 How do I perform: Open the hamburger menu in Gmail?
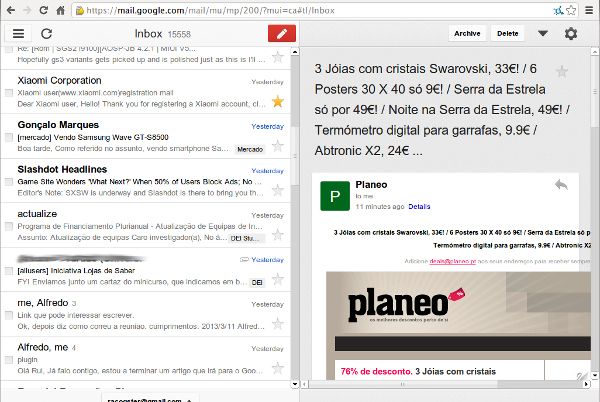coord(18,33)
